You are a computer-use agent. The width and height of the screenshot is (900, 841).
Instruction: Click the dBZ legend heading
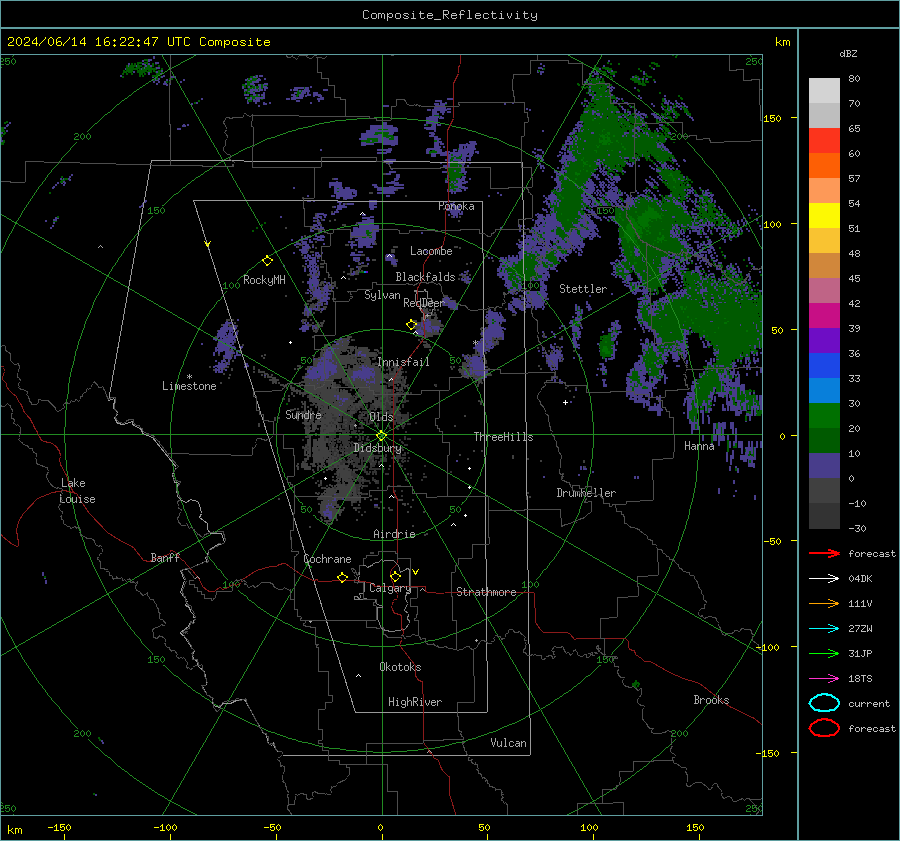848,54
